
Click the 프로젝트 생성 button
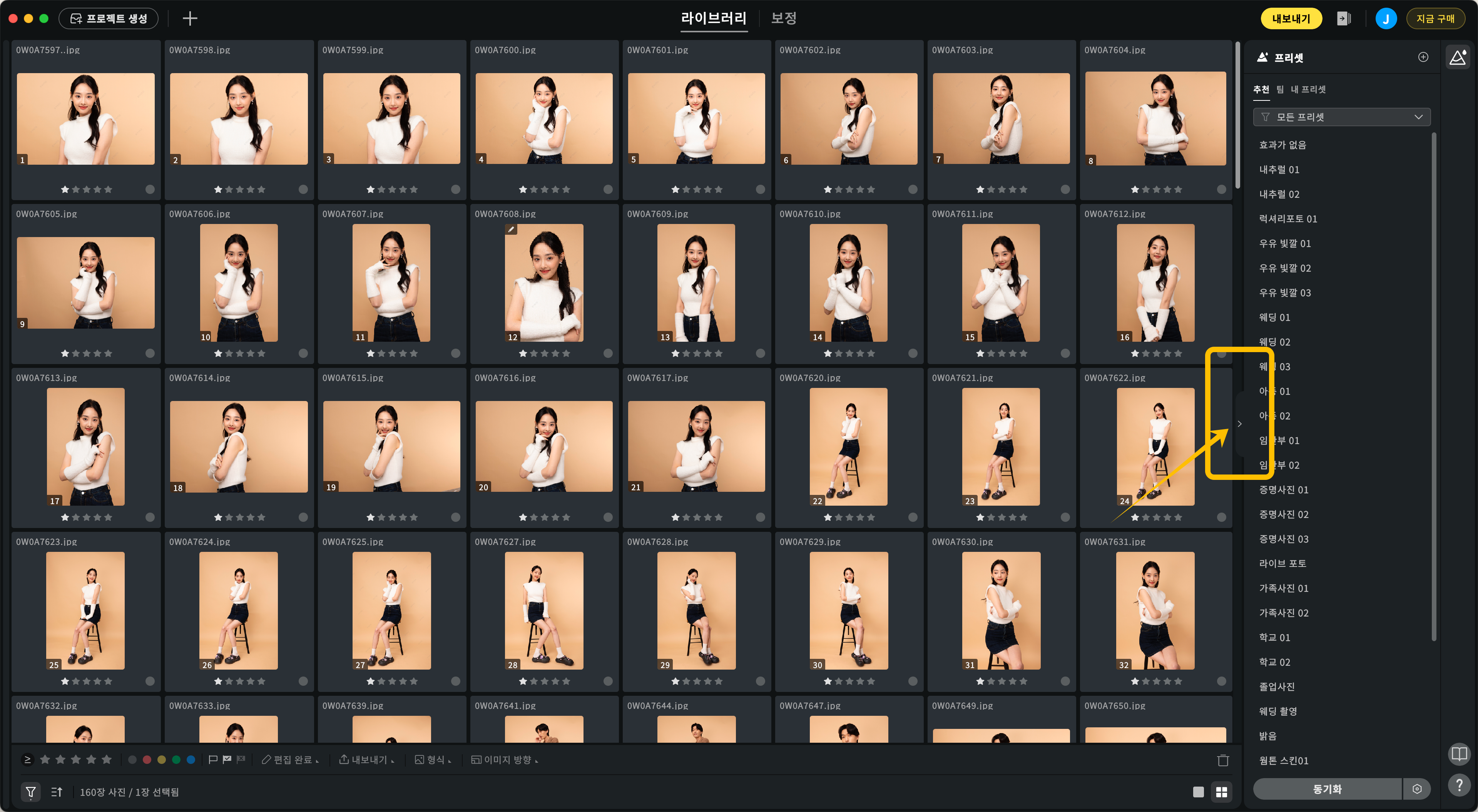109,18
